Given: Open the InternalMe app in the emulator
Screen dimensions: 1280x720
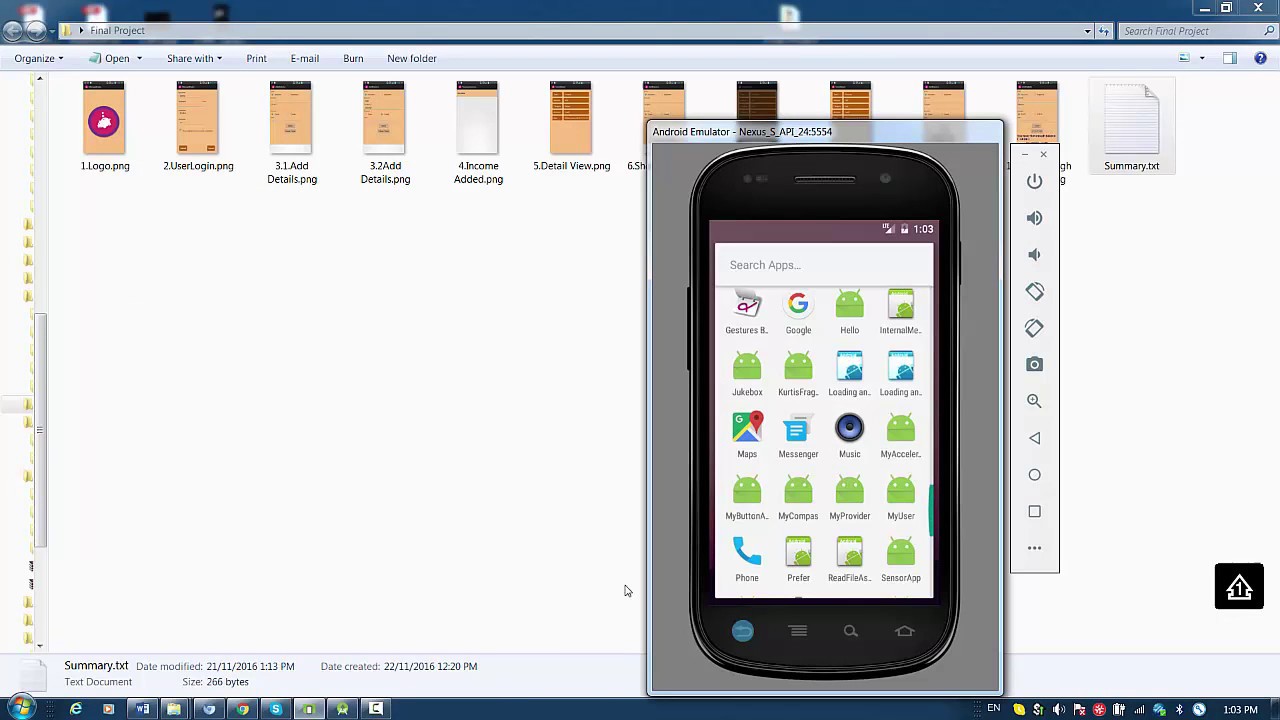Looking at the screenshot, I should tap(900, 313).
